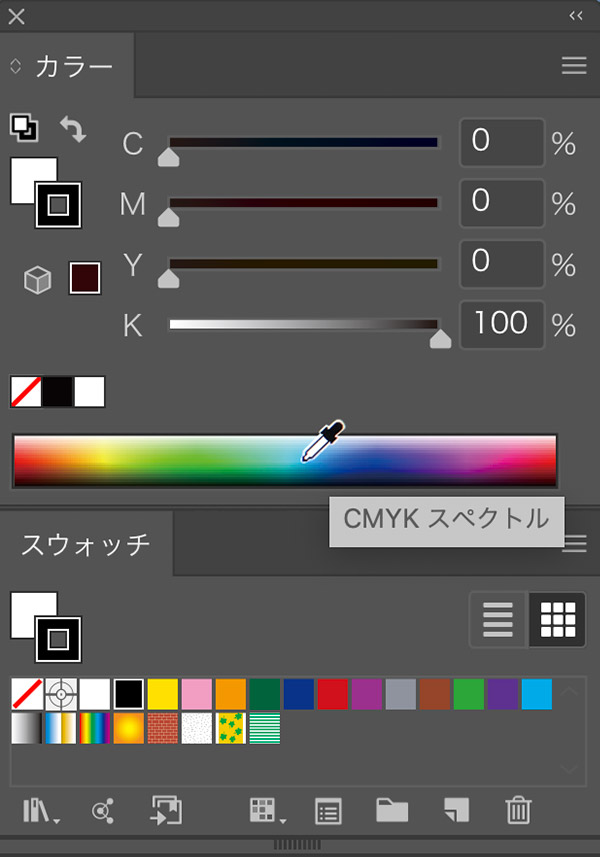Screen dimensions: 600x857
Task: Switch swatches to list view
Action: (498, 621)
